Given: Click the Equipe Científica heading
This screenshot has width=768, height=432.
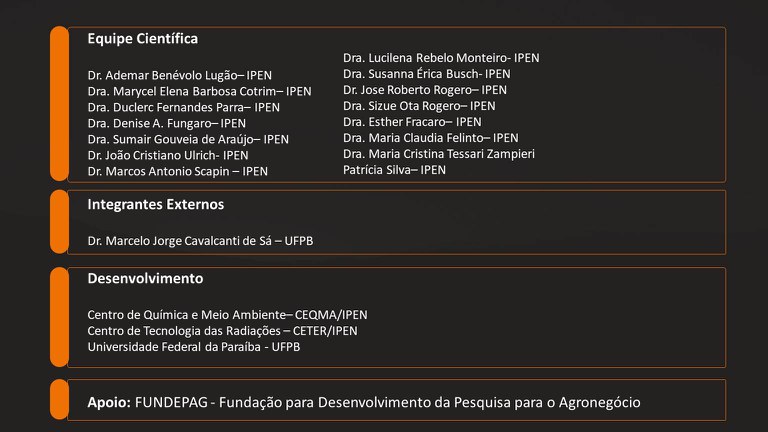Looking at the screenshot, I should pos(142,39).
